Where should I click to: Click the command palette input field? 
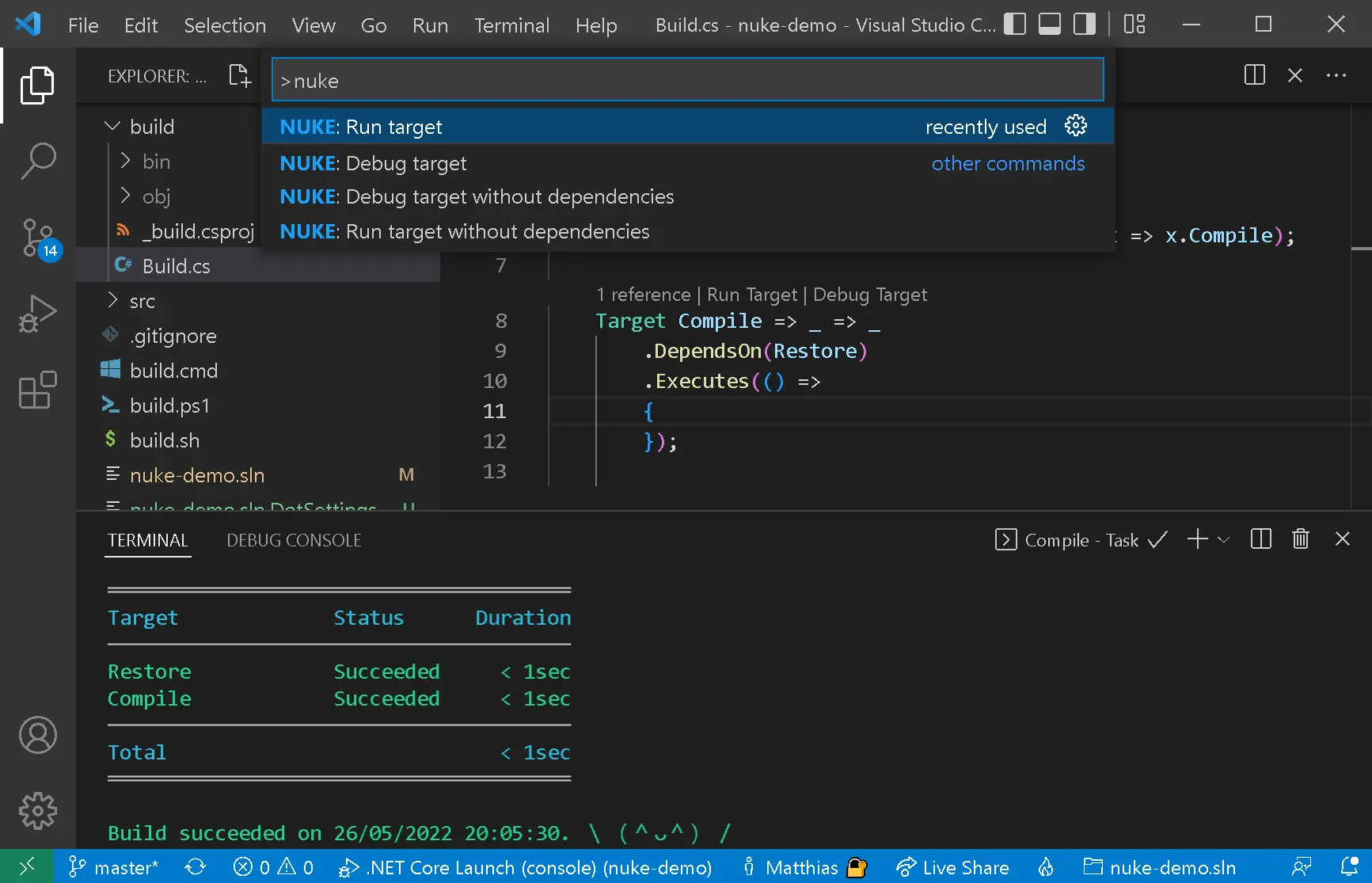pos(687,81)
